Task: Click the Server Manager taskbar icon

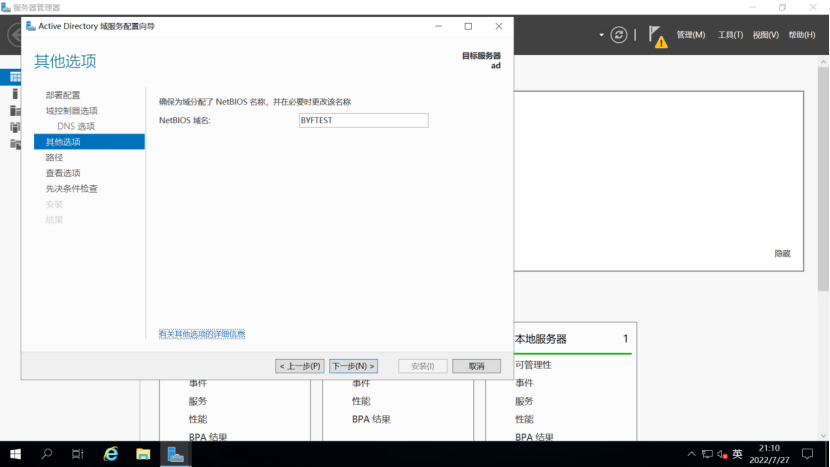Action: click(x=175, y=454)
